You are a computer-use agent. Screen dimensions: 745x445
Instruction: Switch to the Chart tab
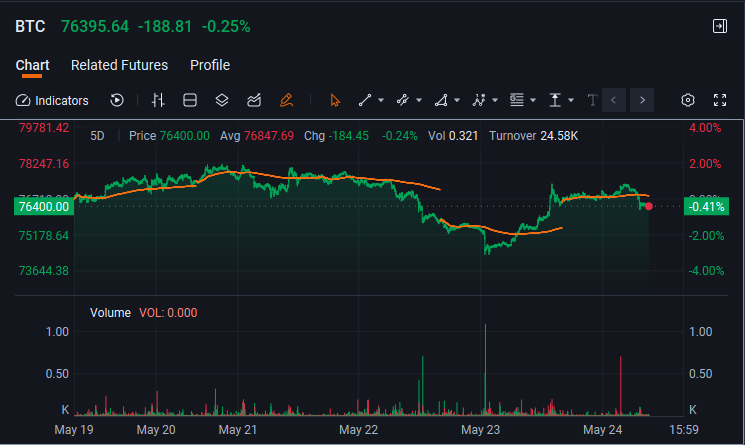[x=32, y=65]
